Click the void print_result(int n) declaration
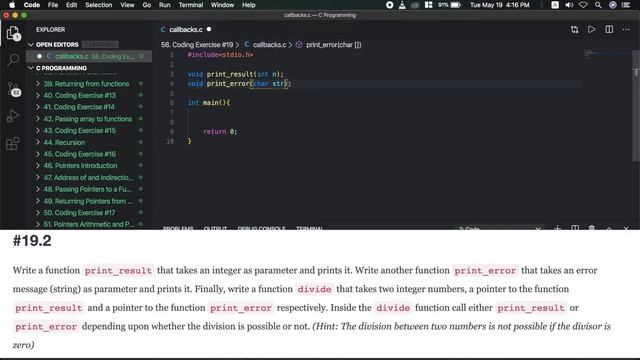 pos(236,74)
